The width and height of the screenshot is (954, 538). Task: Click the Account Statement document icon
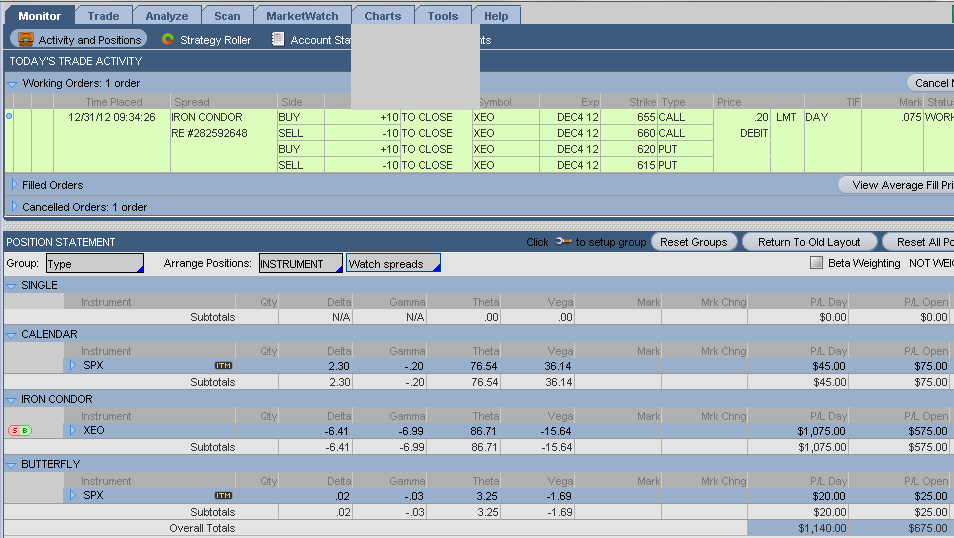click(275, 40)
